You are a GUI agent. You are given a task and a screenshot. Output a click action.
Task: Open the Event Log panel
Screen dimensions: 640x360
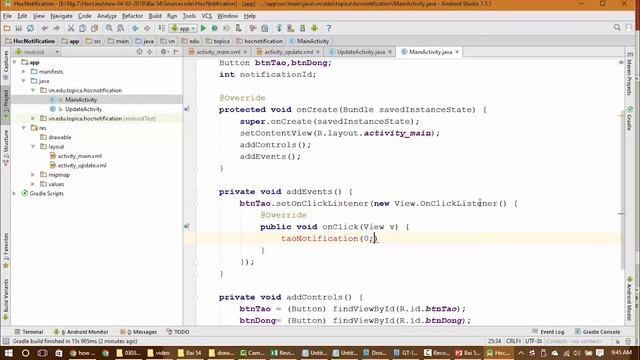coord(548,332)
